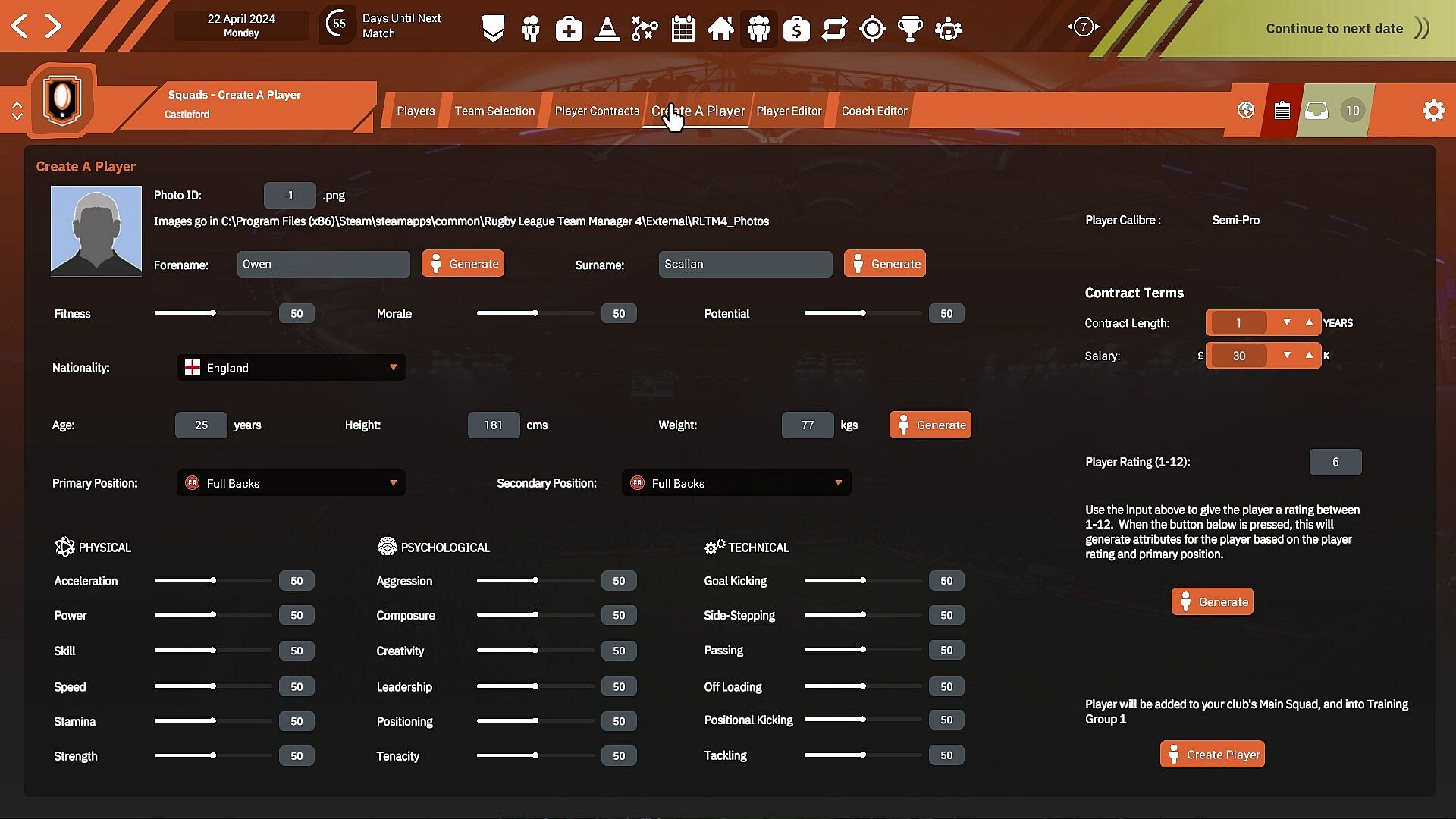Image resolution: width=1456 pixels, height=819 pixels.
Task: Open the tactics playbook icon
Action: [x=645, y=29]
